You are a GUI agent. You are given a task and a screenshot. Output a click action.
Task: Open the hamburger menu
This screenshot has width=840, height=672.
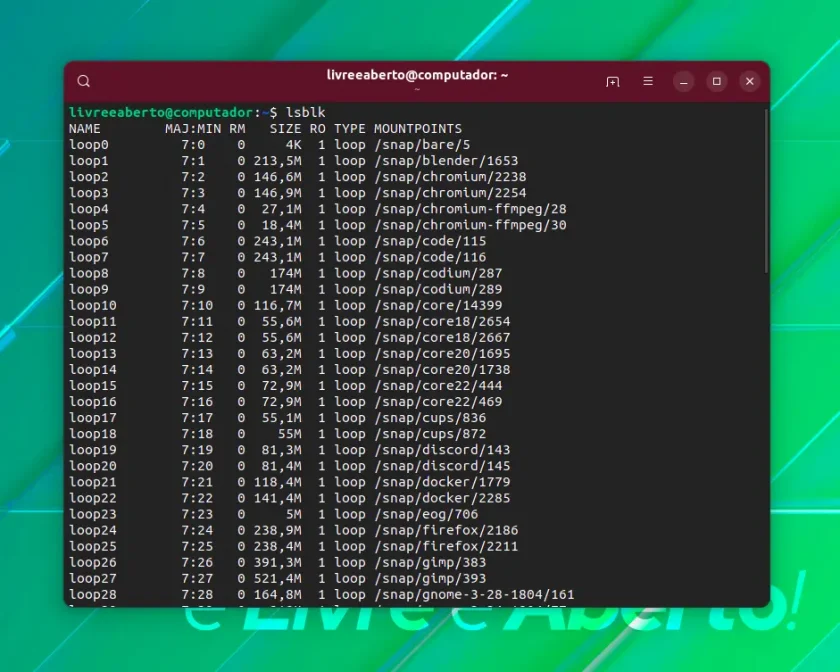[x=648, y=81]
